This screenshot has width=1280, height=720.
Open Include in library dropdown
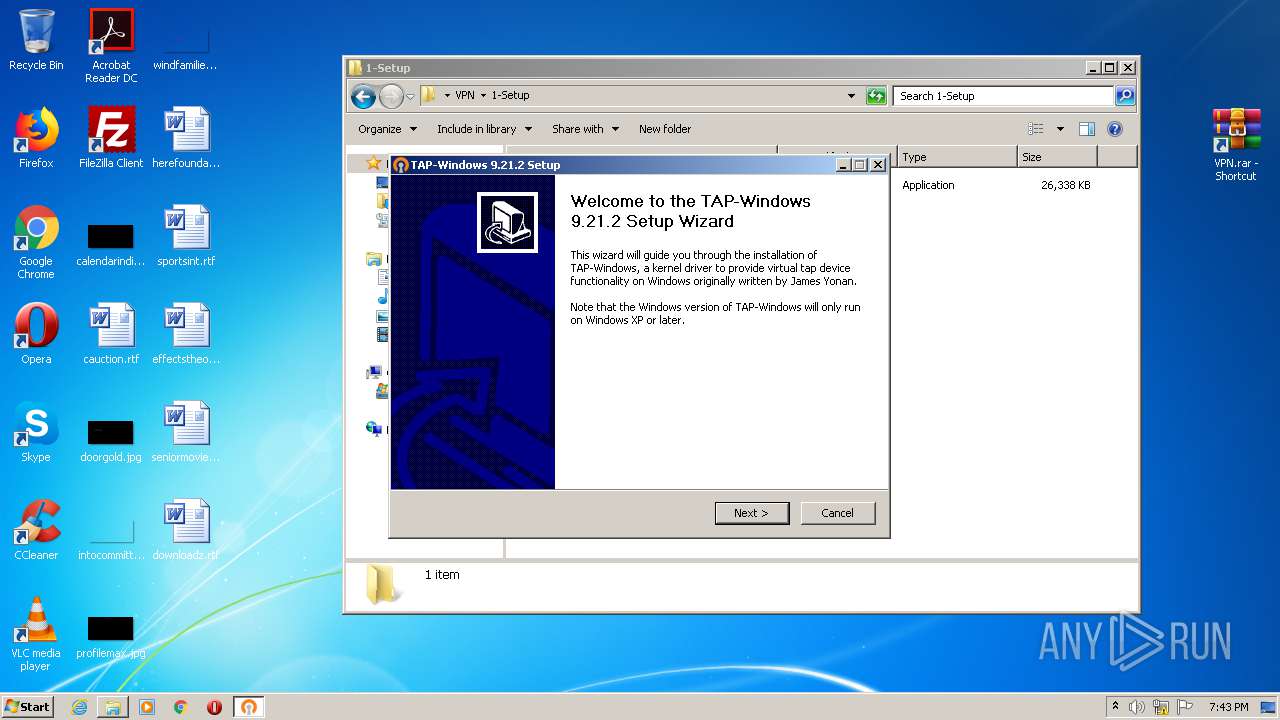(484, 129)
